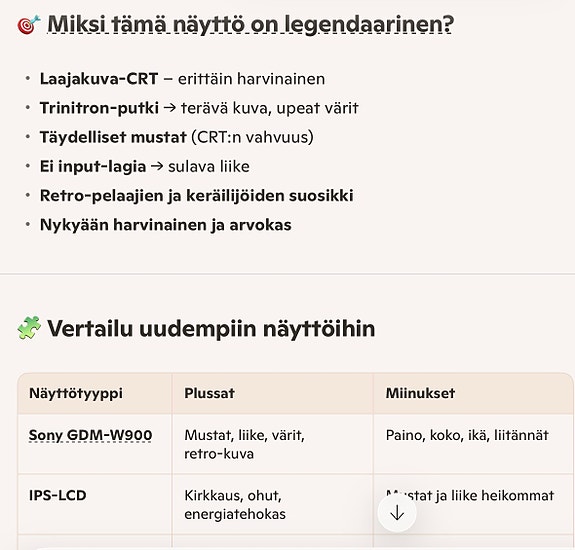The image size is (575, 550).
Task: Open the underlined heading 'Miksi tämä näyttö on legendaarinen?'
Action: click(250, 24)
